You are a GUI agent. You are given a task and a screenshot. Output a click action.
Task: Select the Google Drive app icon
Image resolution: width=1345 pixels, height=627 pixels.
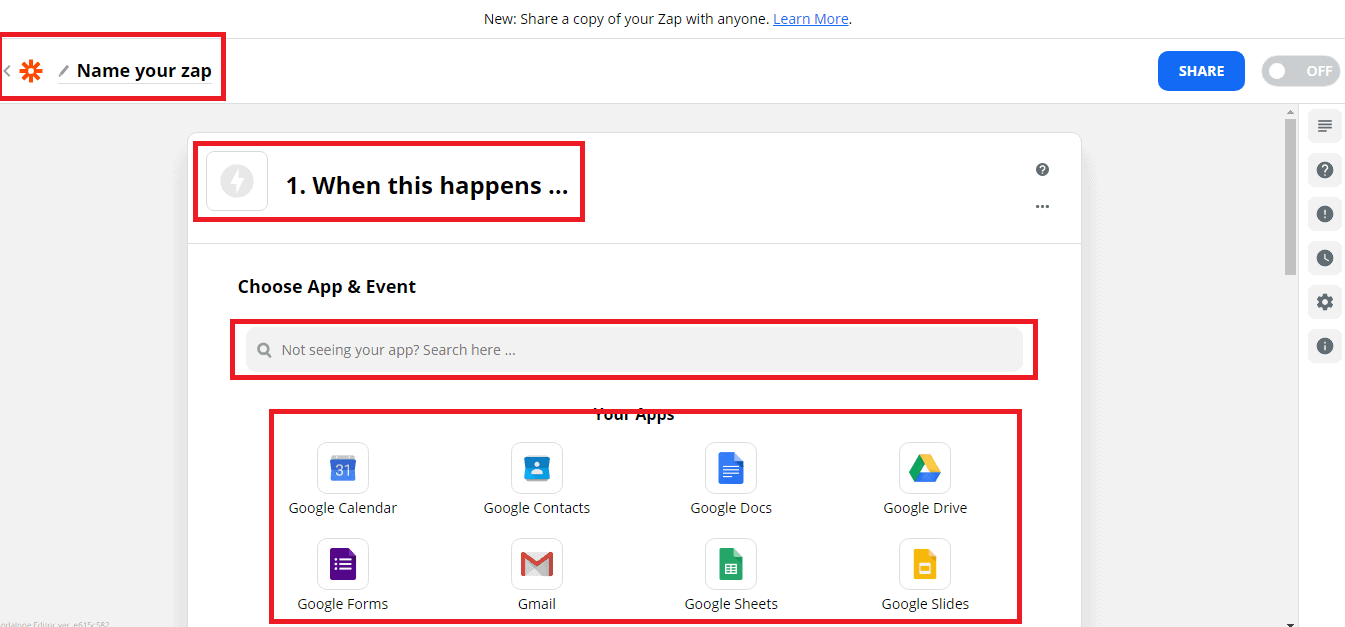click(x=925, y=468)
